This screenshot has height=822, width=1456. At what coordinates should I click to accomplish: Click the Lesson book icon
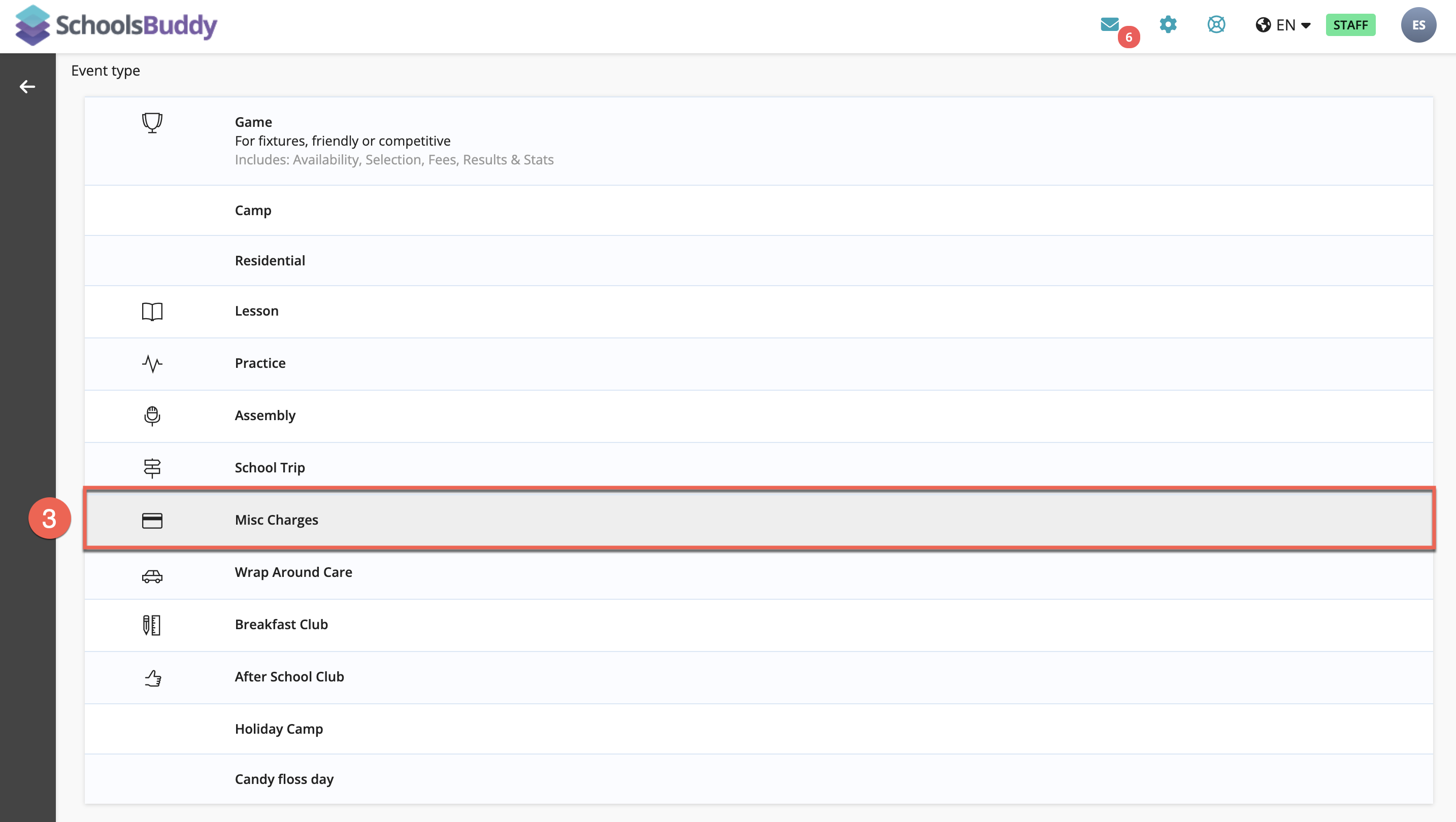tap(152, 311)
